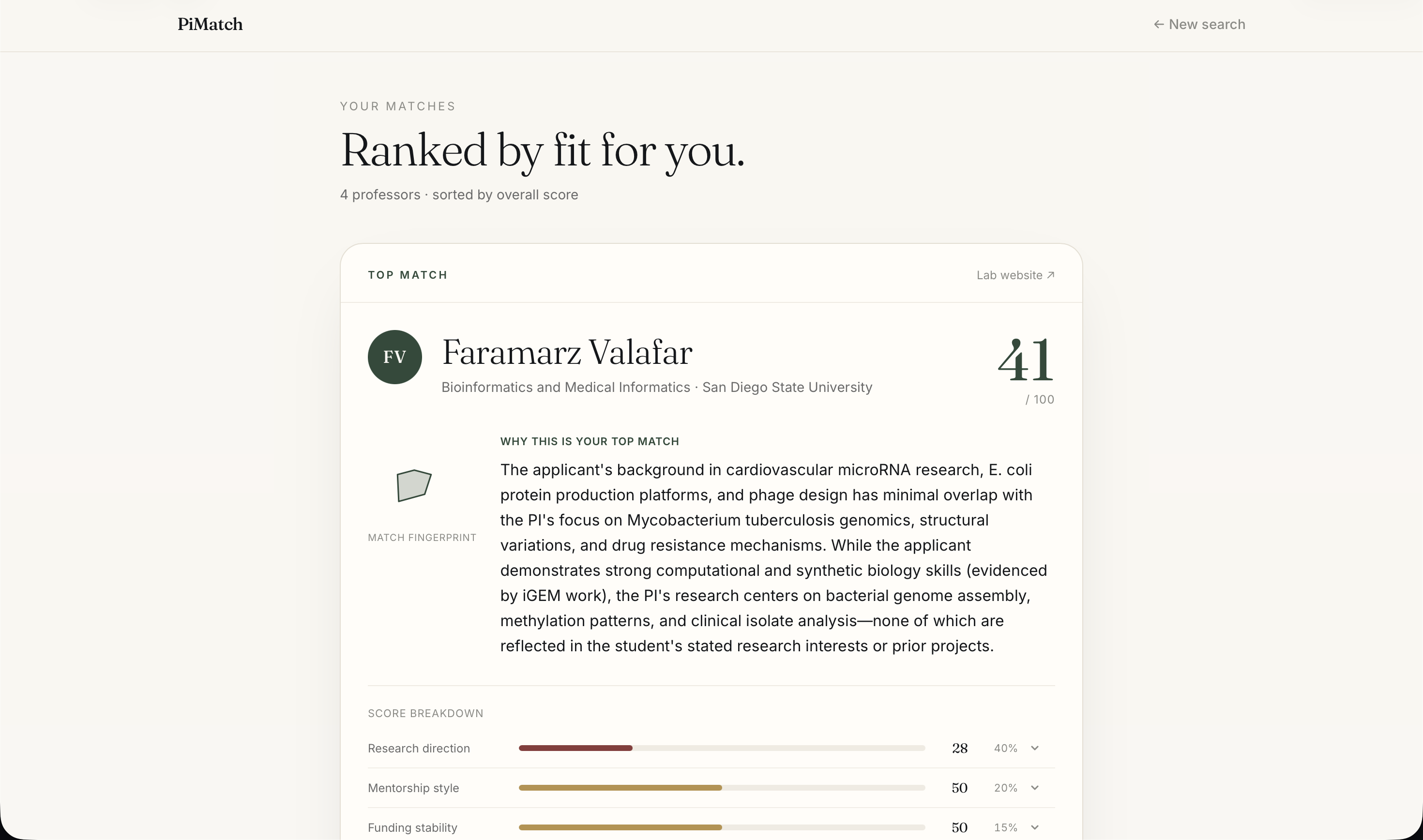Expand the Research direction score row

[x=711, y=748]
